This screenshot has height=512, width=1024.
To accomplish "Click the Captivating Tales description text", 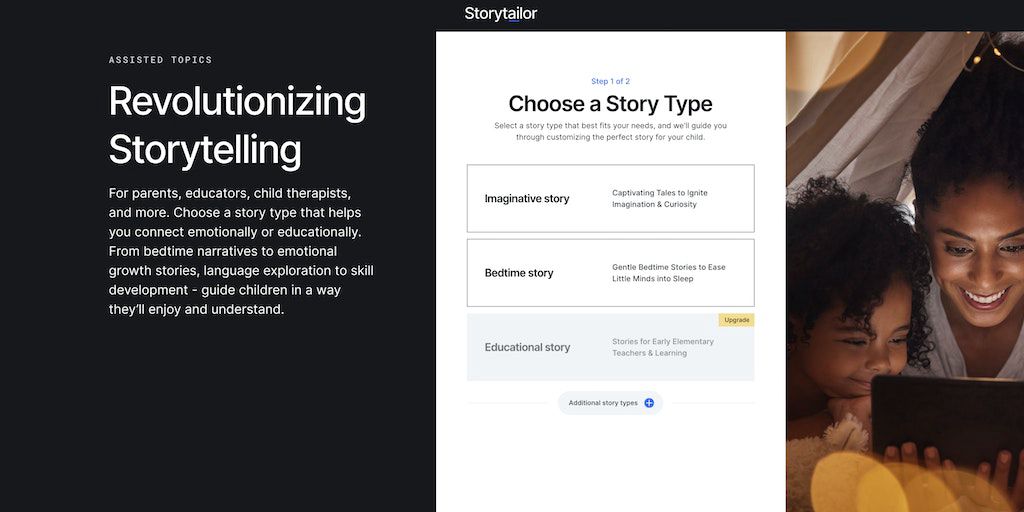I will [x=660, y=199].
